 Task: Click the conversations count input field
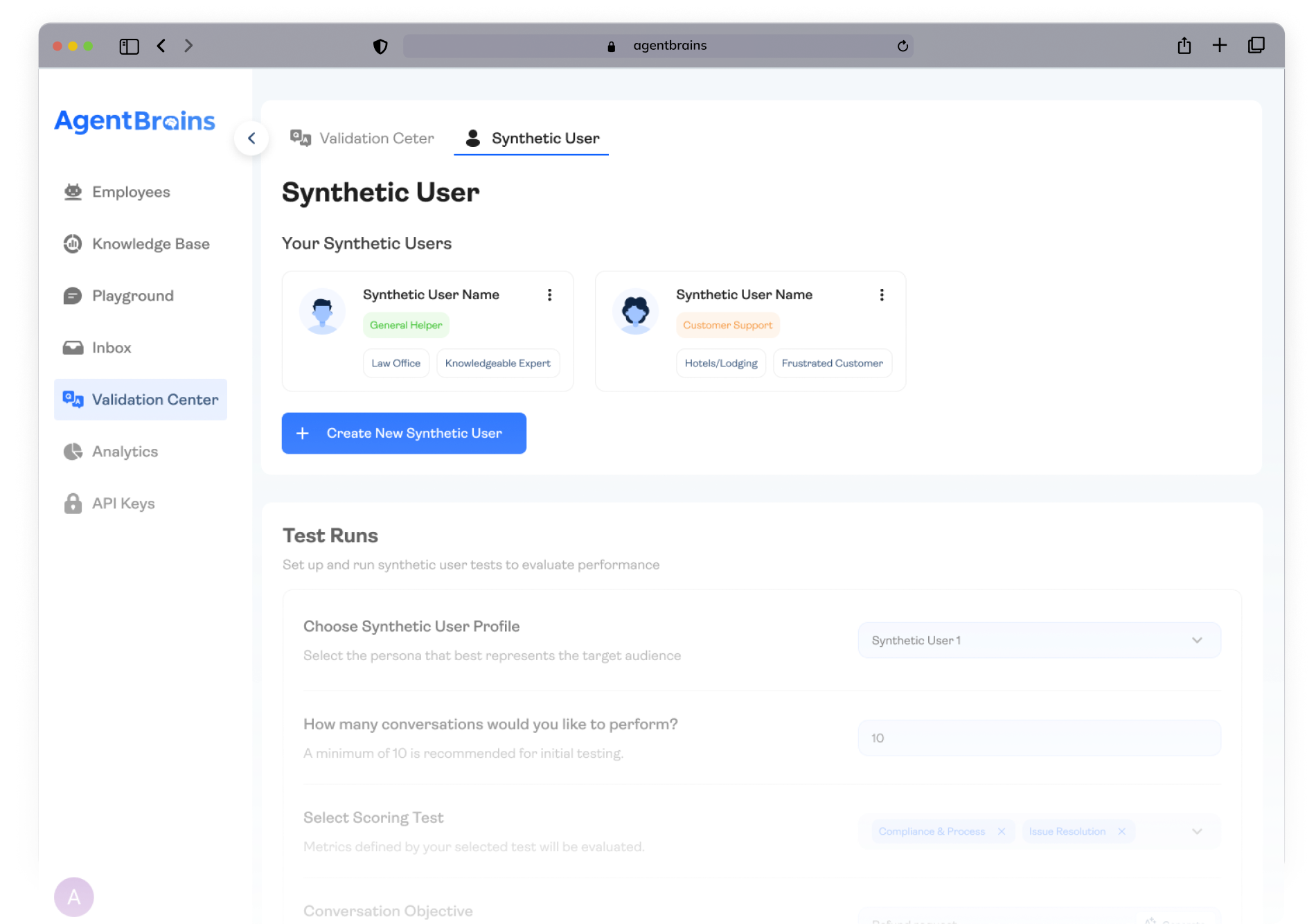(x=1039, y=738)
